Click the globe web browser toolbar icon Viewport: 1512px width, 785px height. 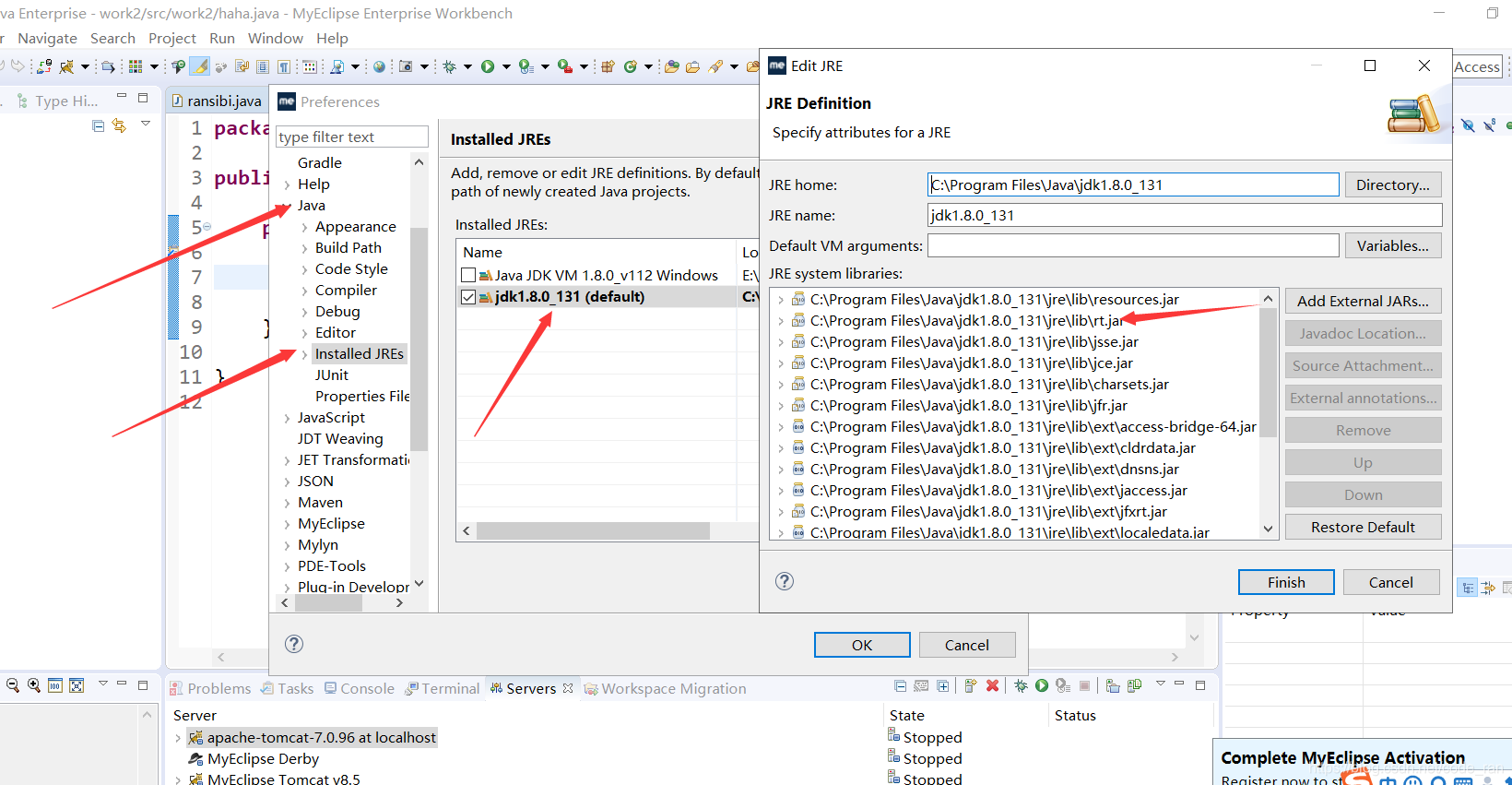379,66
